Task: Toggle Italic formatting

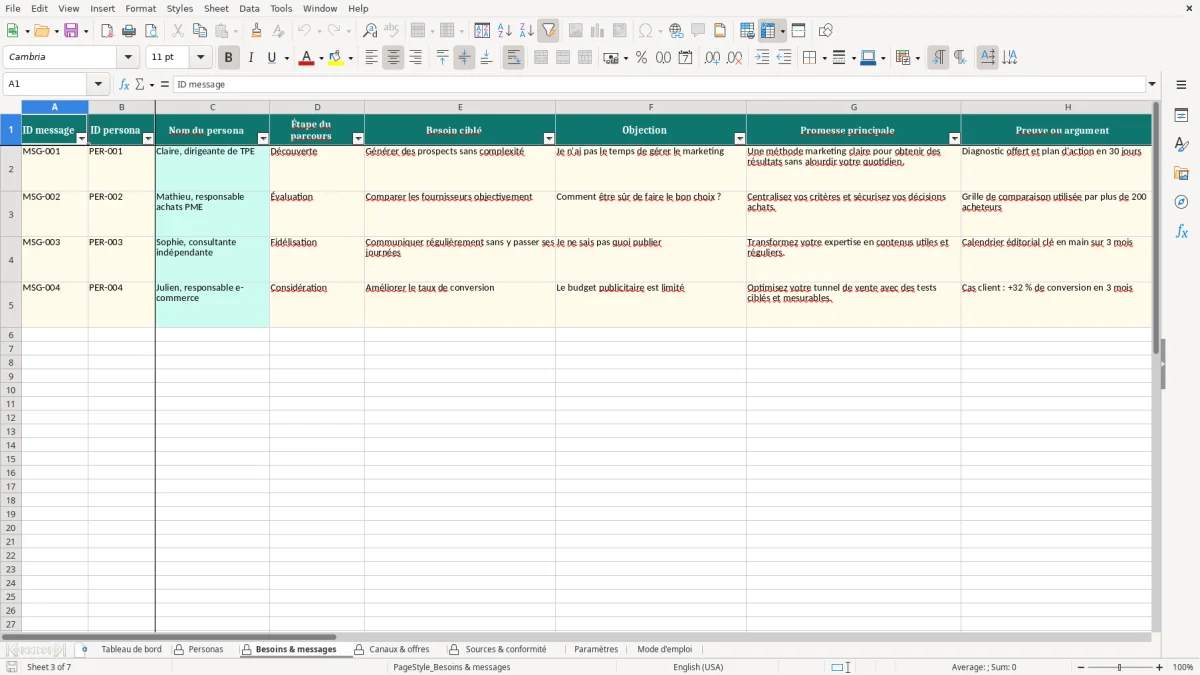Action: click(x=251, y=58)
